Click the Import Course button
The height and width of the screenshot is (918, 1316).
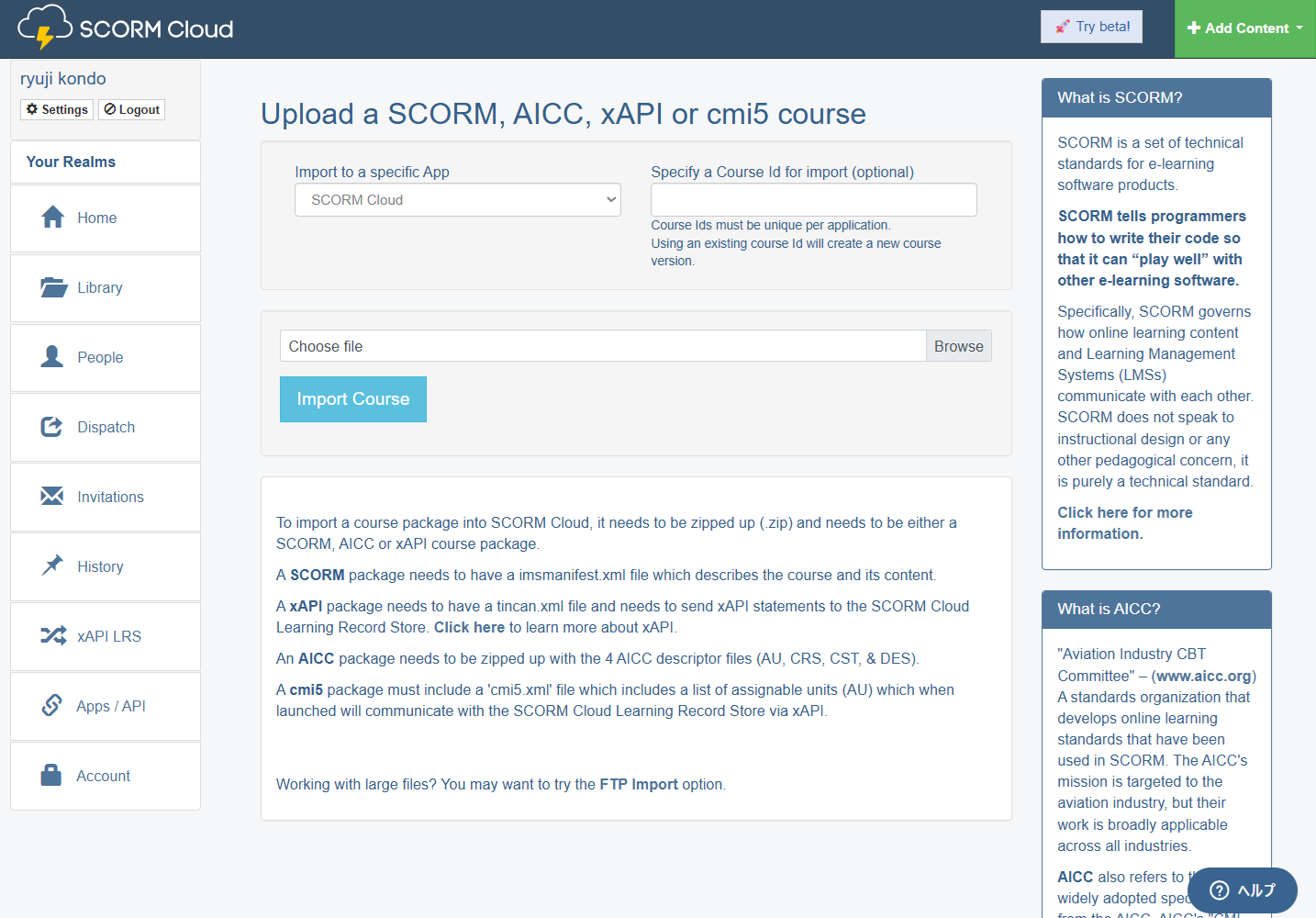point(352,399)
